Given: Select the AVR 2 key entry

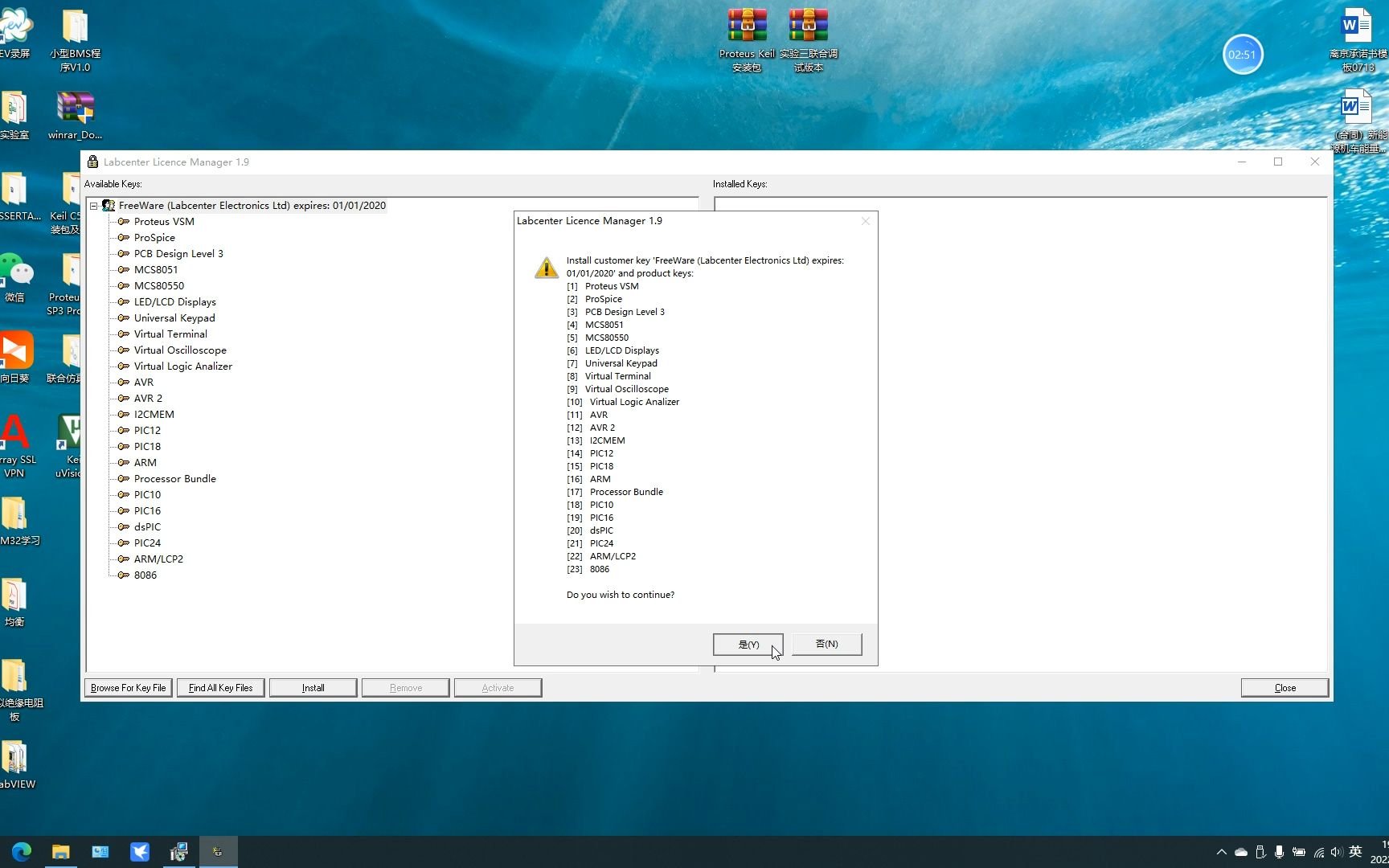Looking at the screenshot, I should (x=148, y=399).
